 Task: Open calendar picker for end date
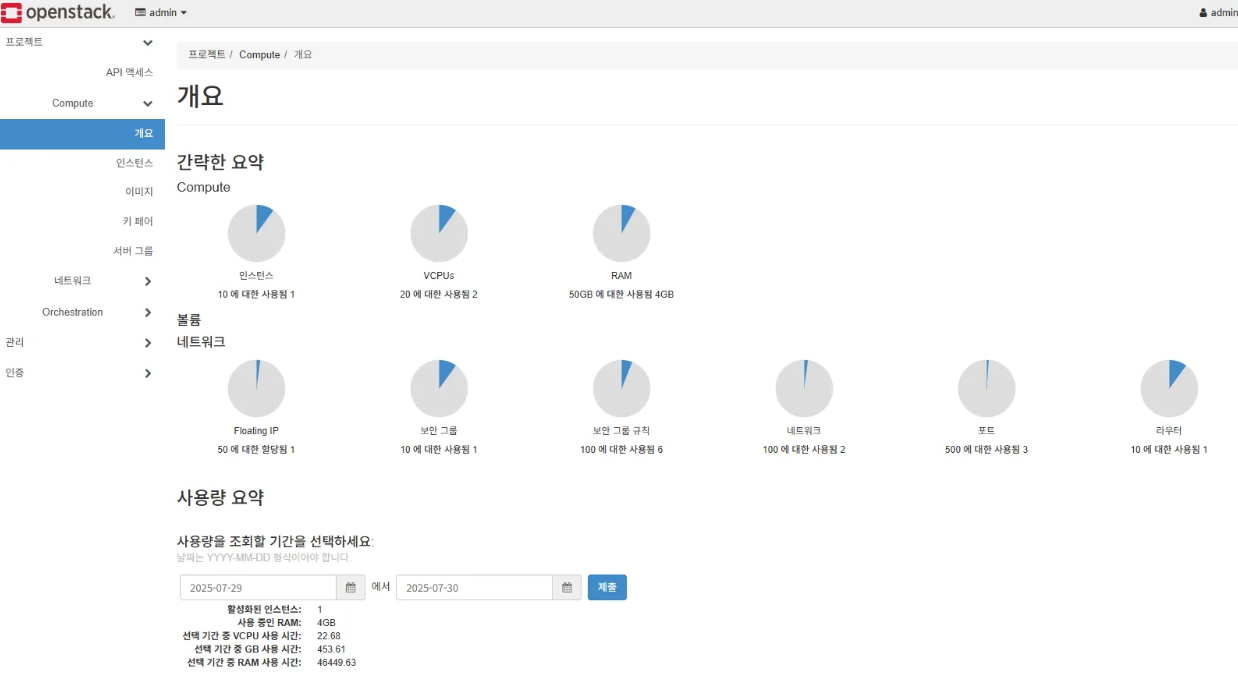(566, 588)
